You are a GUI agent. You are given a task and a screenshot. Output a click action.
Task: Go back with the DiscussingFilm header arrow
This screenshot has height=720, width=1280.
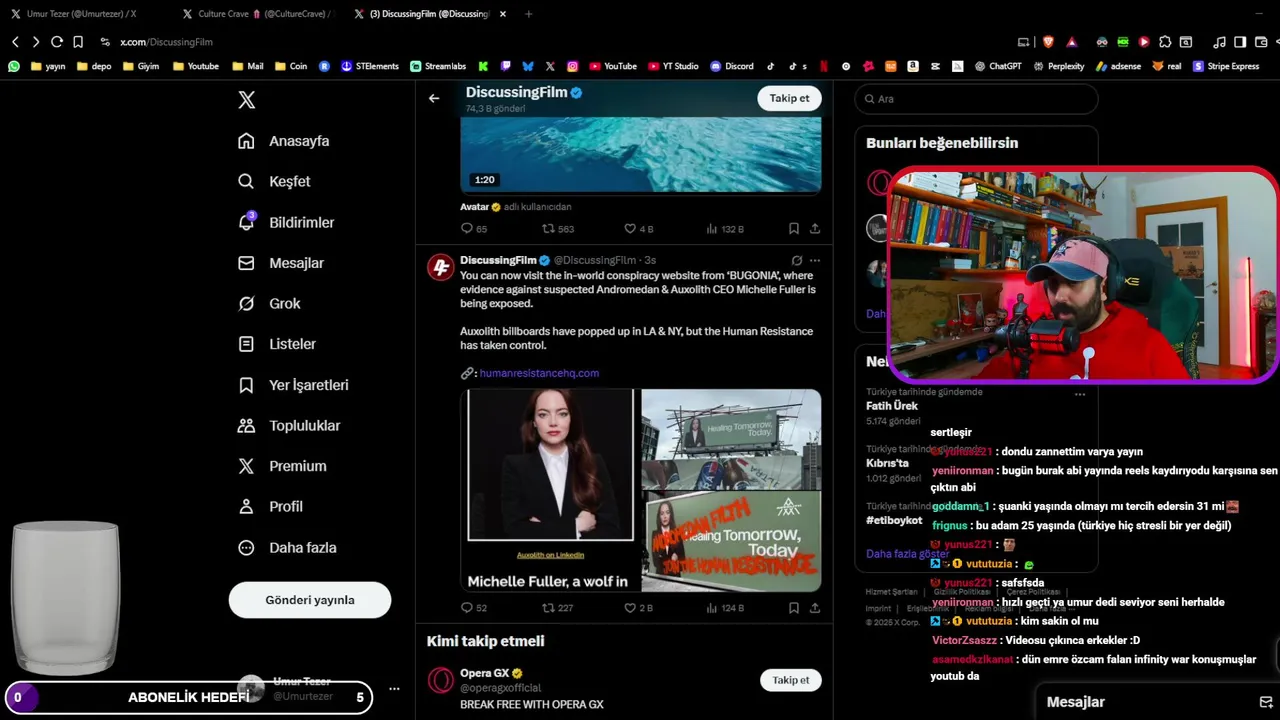[434, 98]
